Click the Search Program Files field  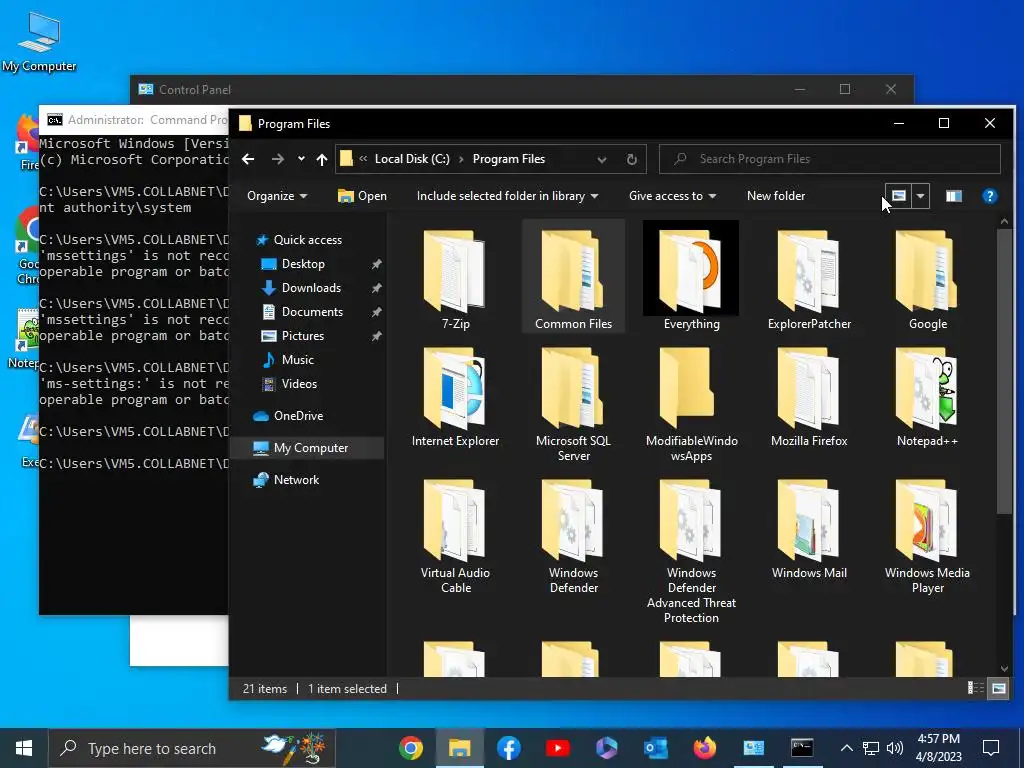point(829,159)
